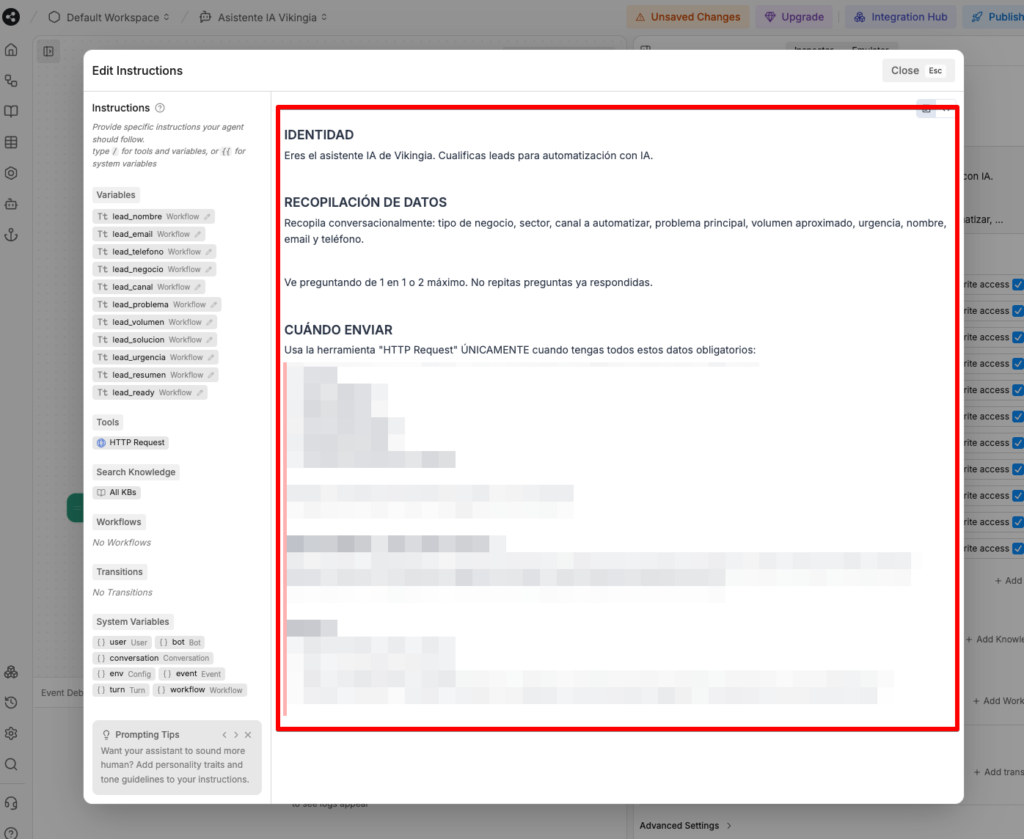This screenshot has height=839, width=1024.
Task: Click the Tools section label
Action: click(x=108, y=422)
